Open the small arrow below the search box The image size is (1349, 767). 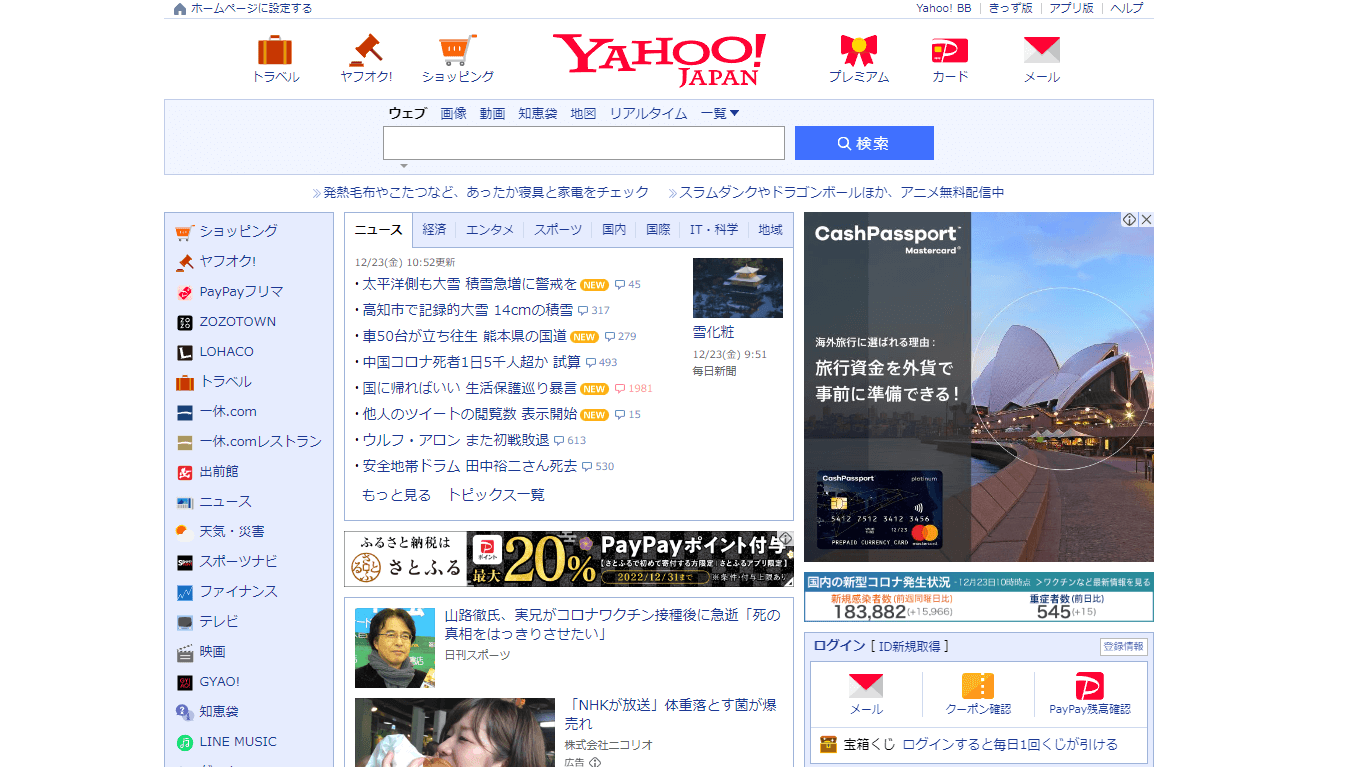tap(404, 166)
